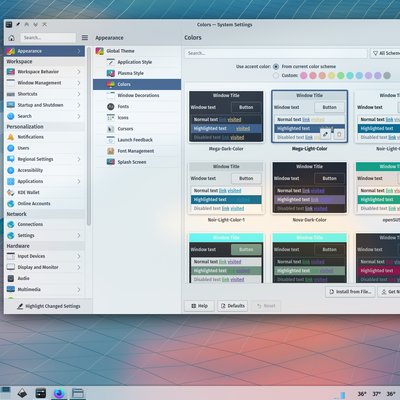Open Audio settings
The width and height of the screenshot is (400, 400).
point(44,278)
